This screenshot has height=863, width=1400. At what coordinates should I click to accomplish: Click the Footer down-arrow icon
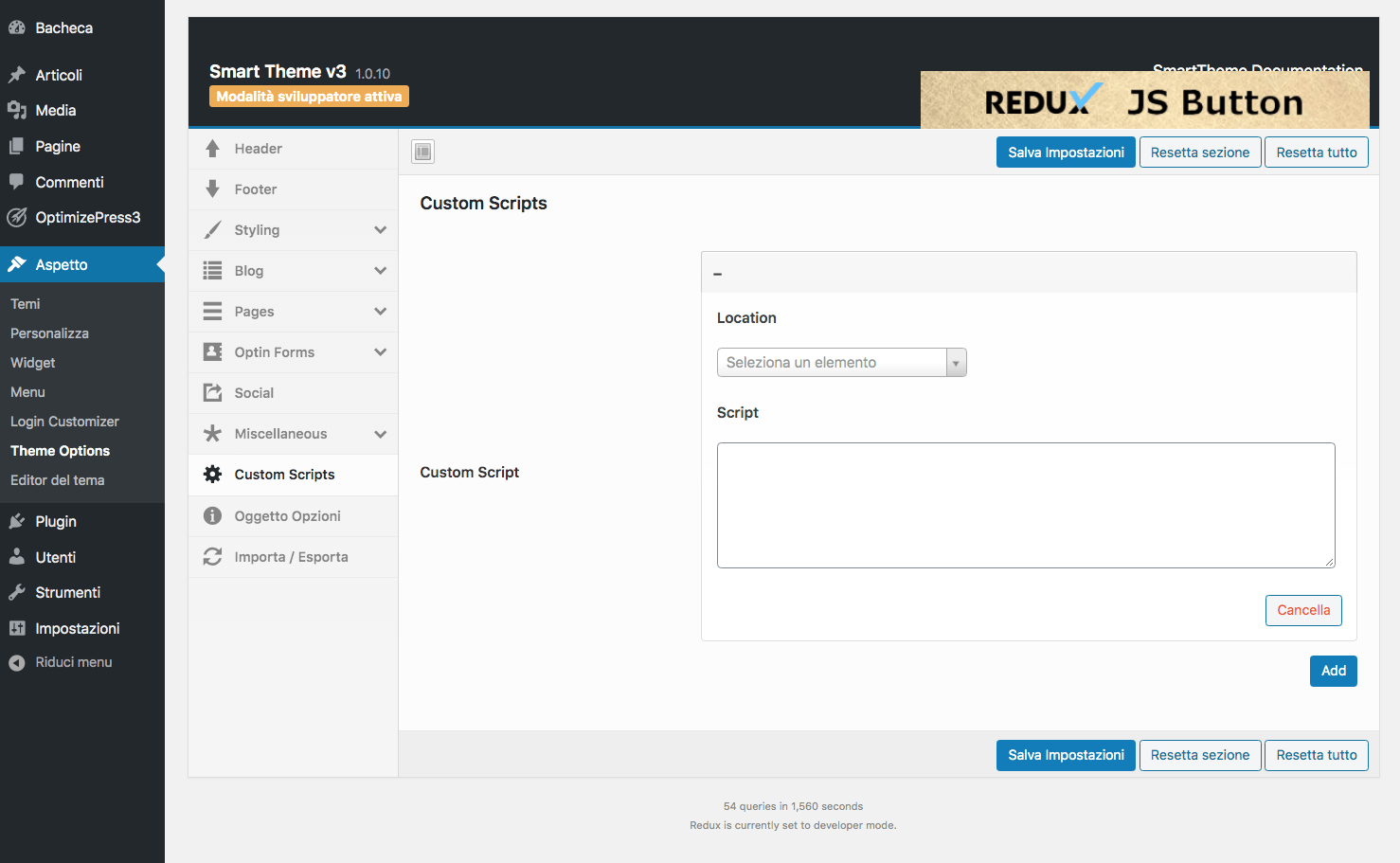[x=212, y=189]
